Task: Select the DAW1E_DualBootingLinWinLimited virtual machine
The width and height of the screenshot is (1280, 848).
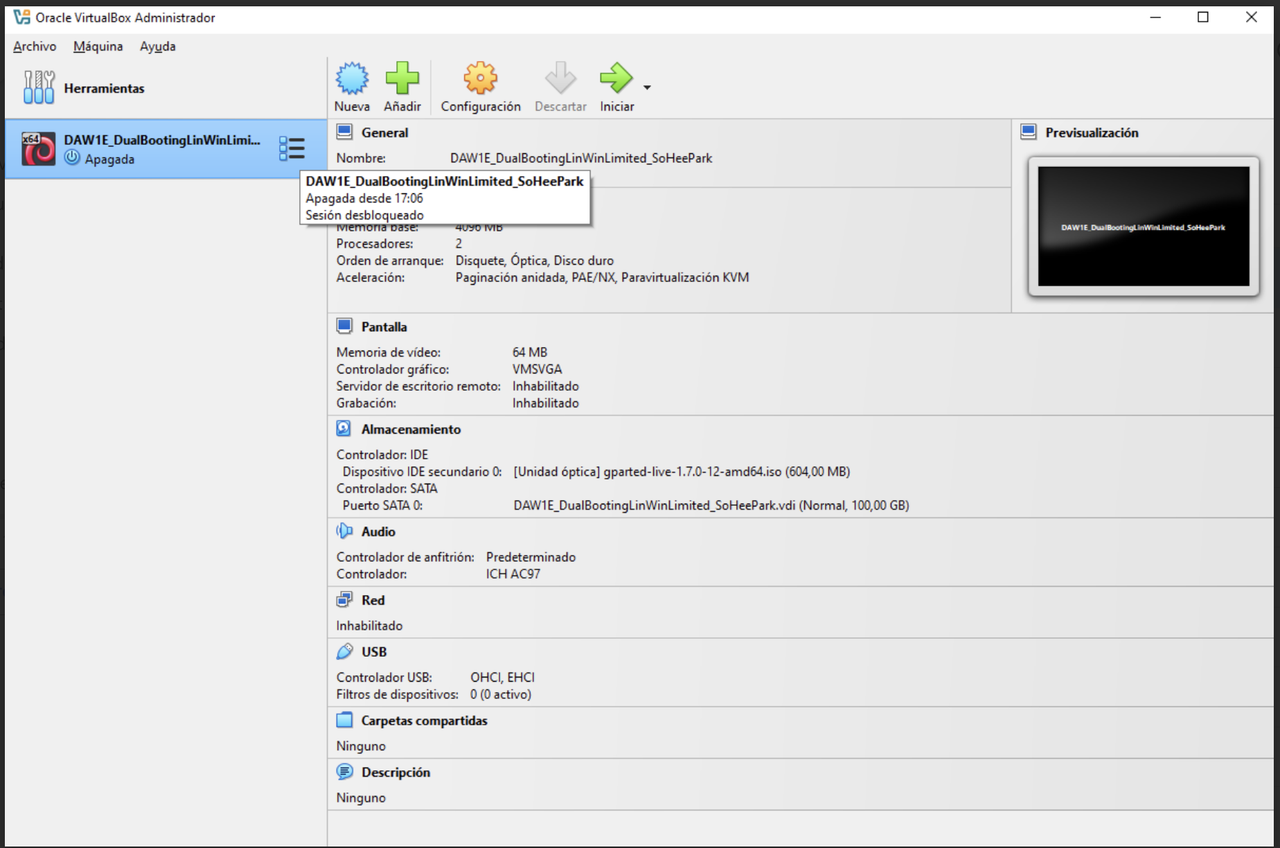Action: pos(150,148)
